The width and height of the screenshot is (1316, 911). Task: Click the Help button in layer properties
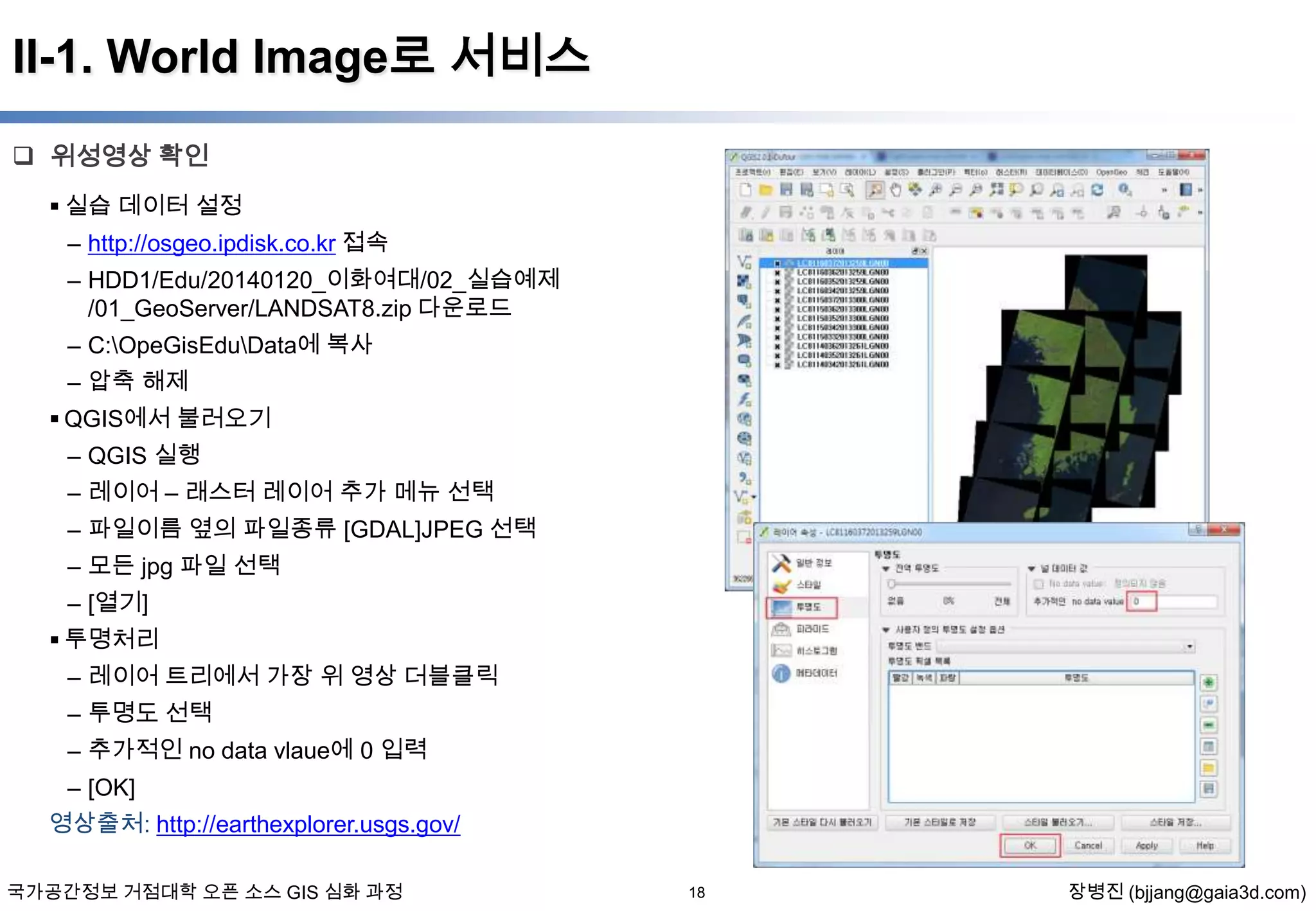pos(1205,845)
